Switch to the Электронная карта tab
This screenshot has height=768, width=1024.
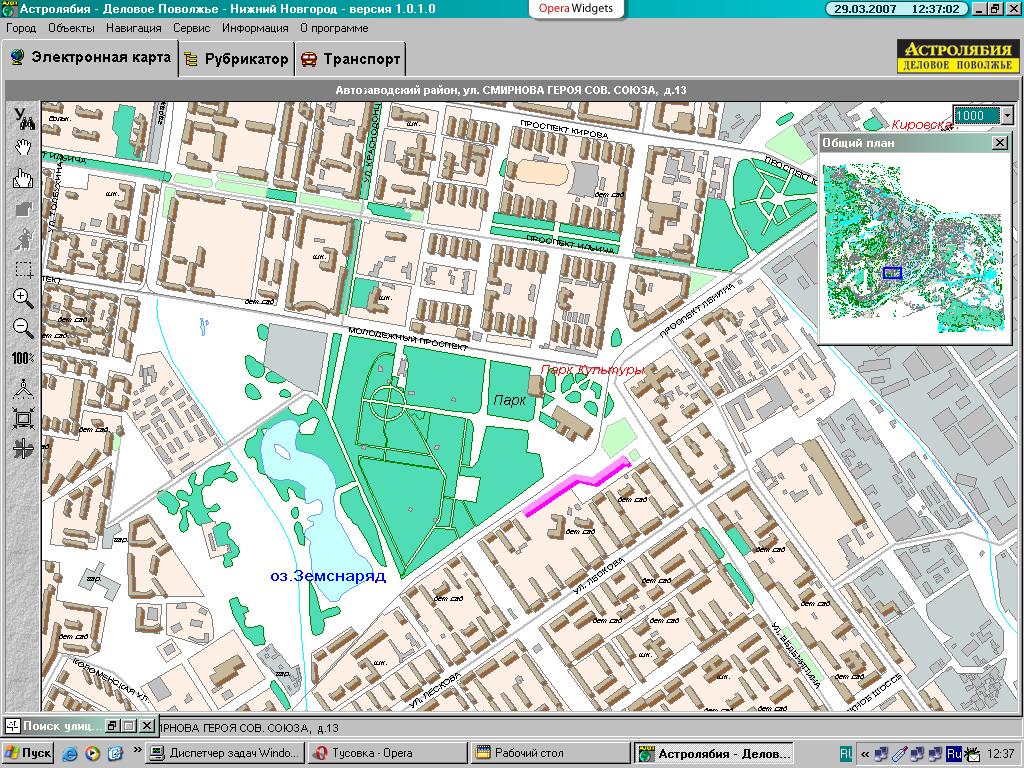(90, 58)
